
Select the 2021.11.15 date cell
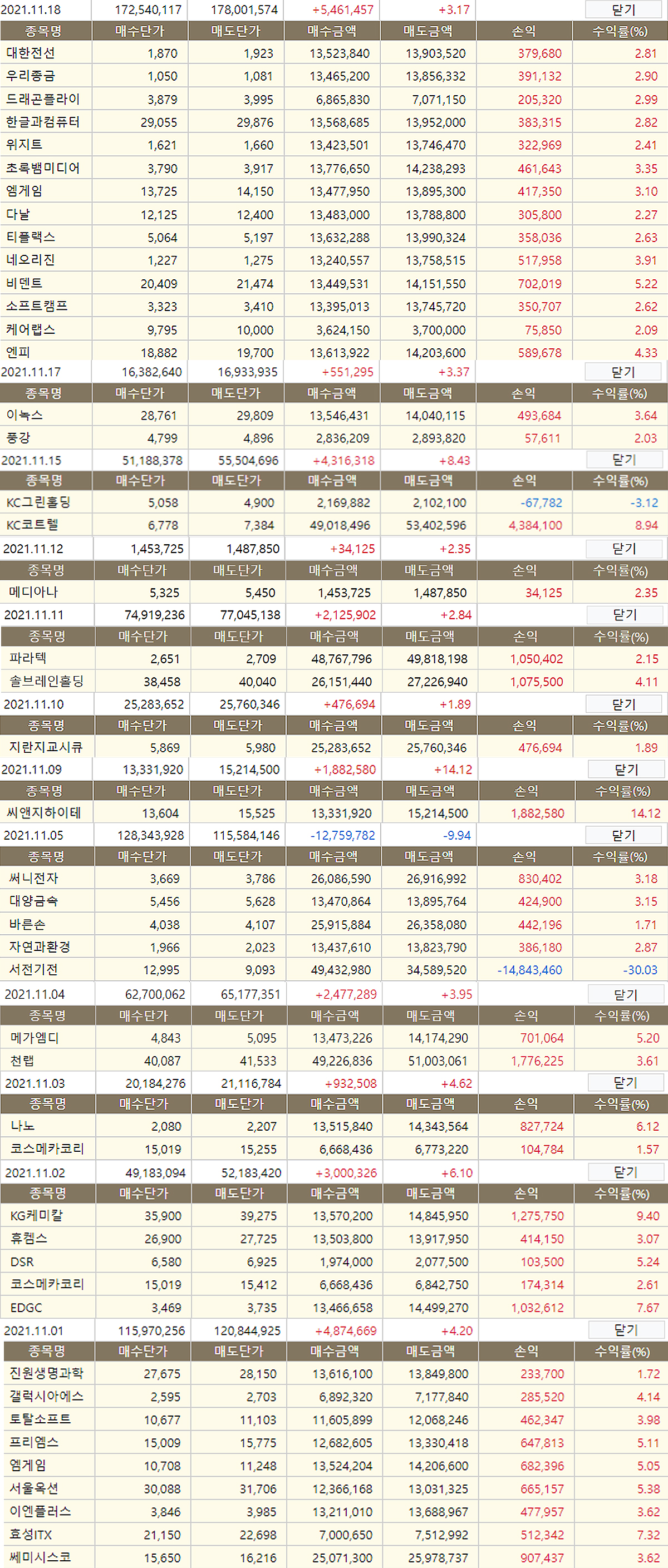coord(32,460)
